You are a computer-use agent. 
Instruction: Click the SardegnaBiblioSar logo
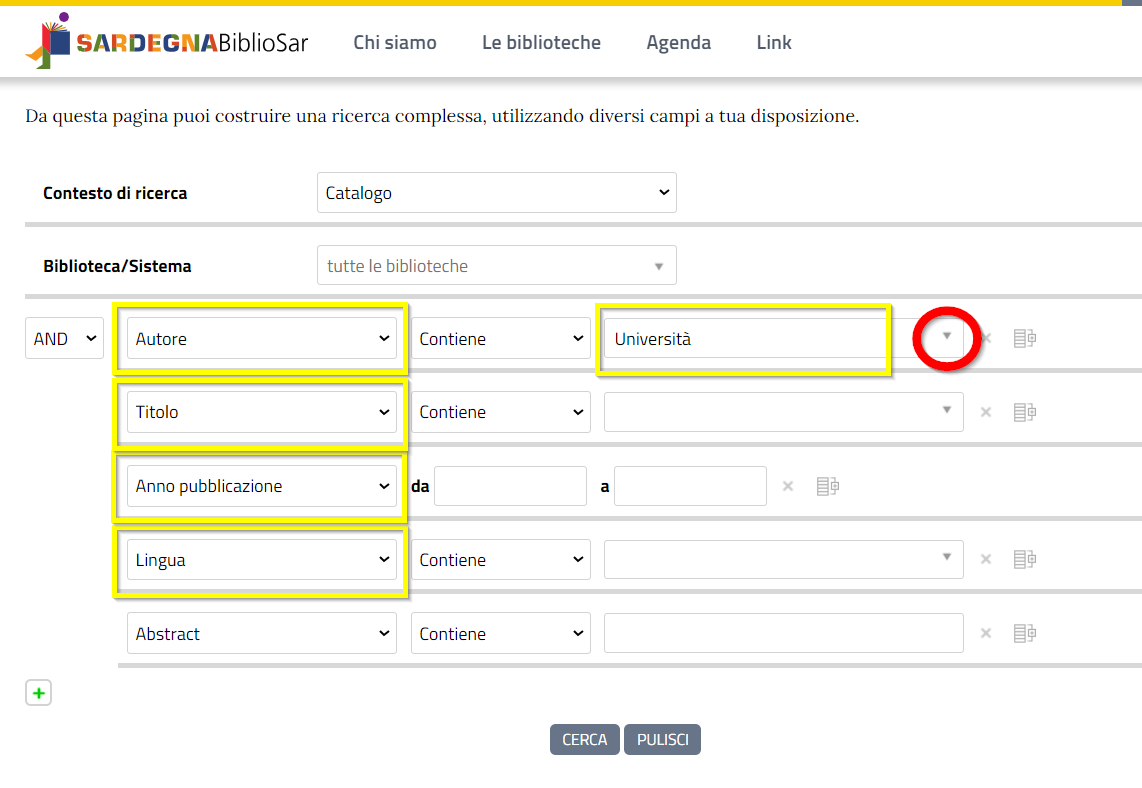click(x=167, y=42)
